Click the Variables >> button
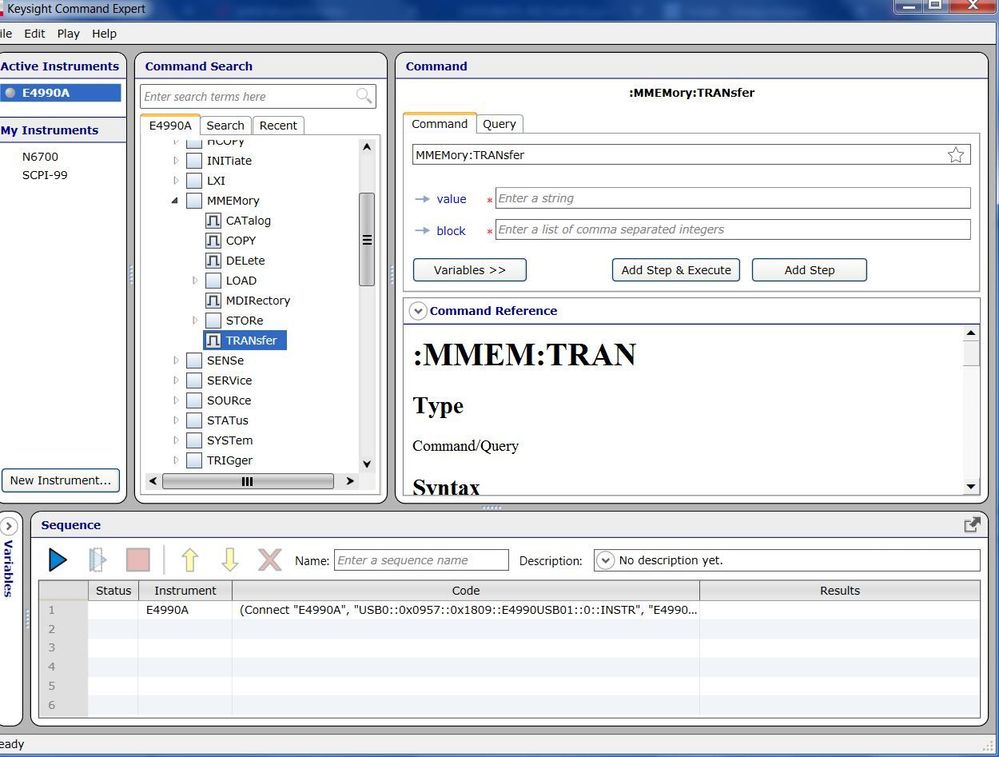Image resolution: width=999 pixels, height=757 pixels. pyautogui.click(x=470, y=270)
